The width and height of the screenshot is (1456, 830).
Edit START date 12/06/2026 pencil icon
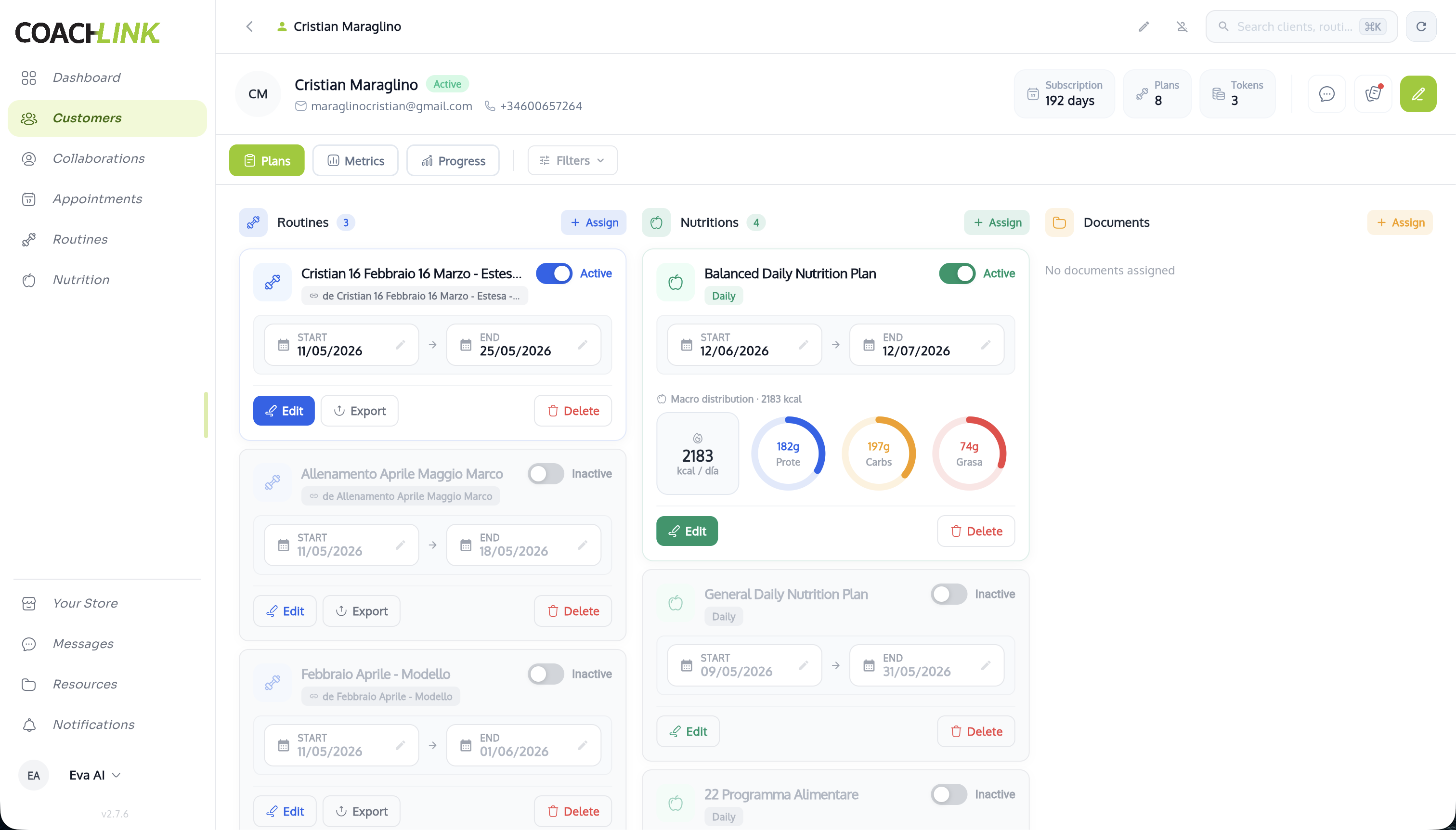click(x=803, y=344)
